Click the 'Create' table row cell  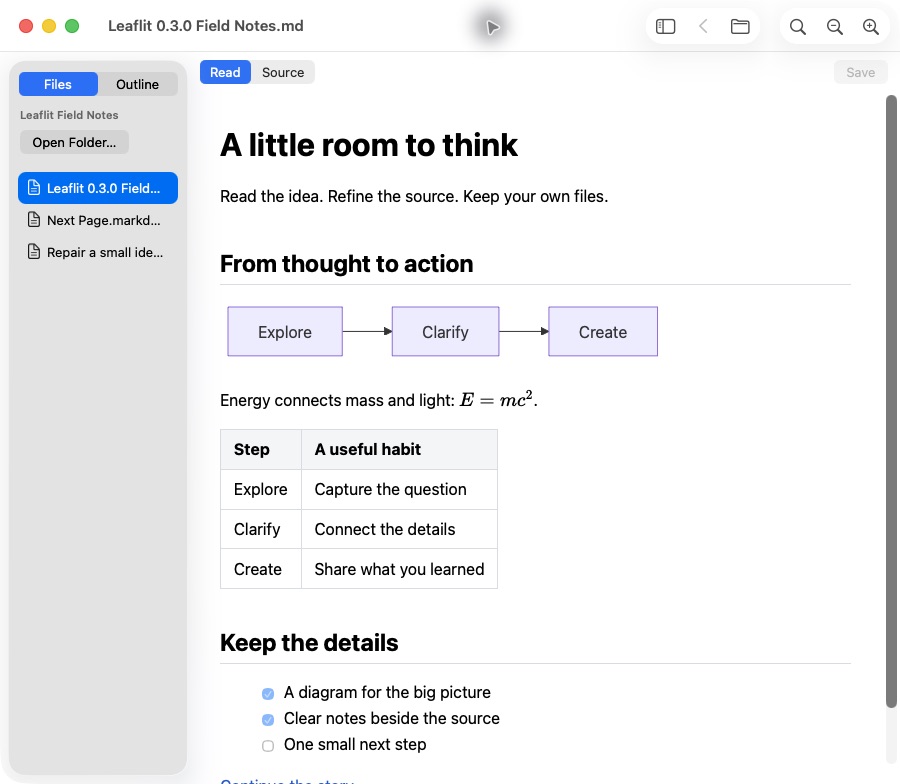tap(261, 569)
